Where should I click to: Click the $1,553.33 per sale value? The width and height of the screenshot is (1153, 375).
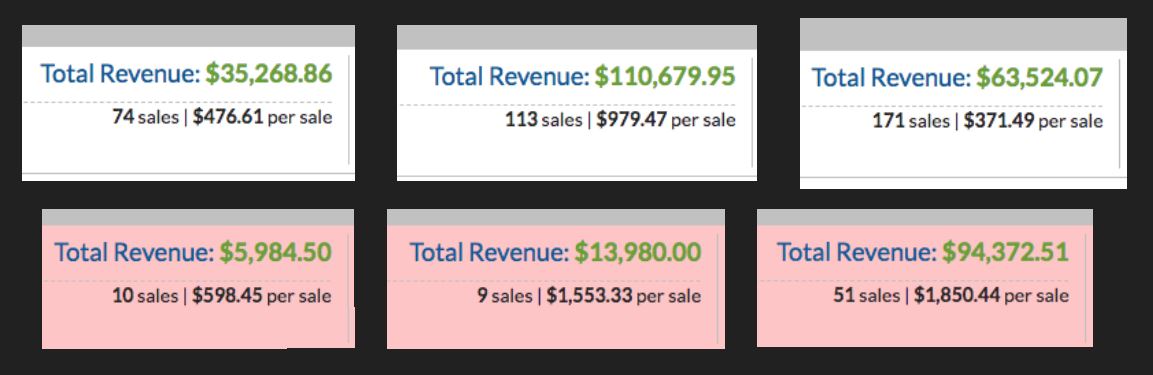(590, 296)
